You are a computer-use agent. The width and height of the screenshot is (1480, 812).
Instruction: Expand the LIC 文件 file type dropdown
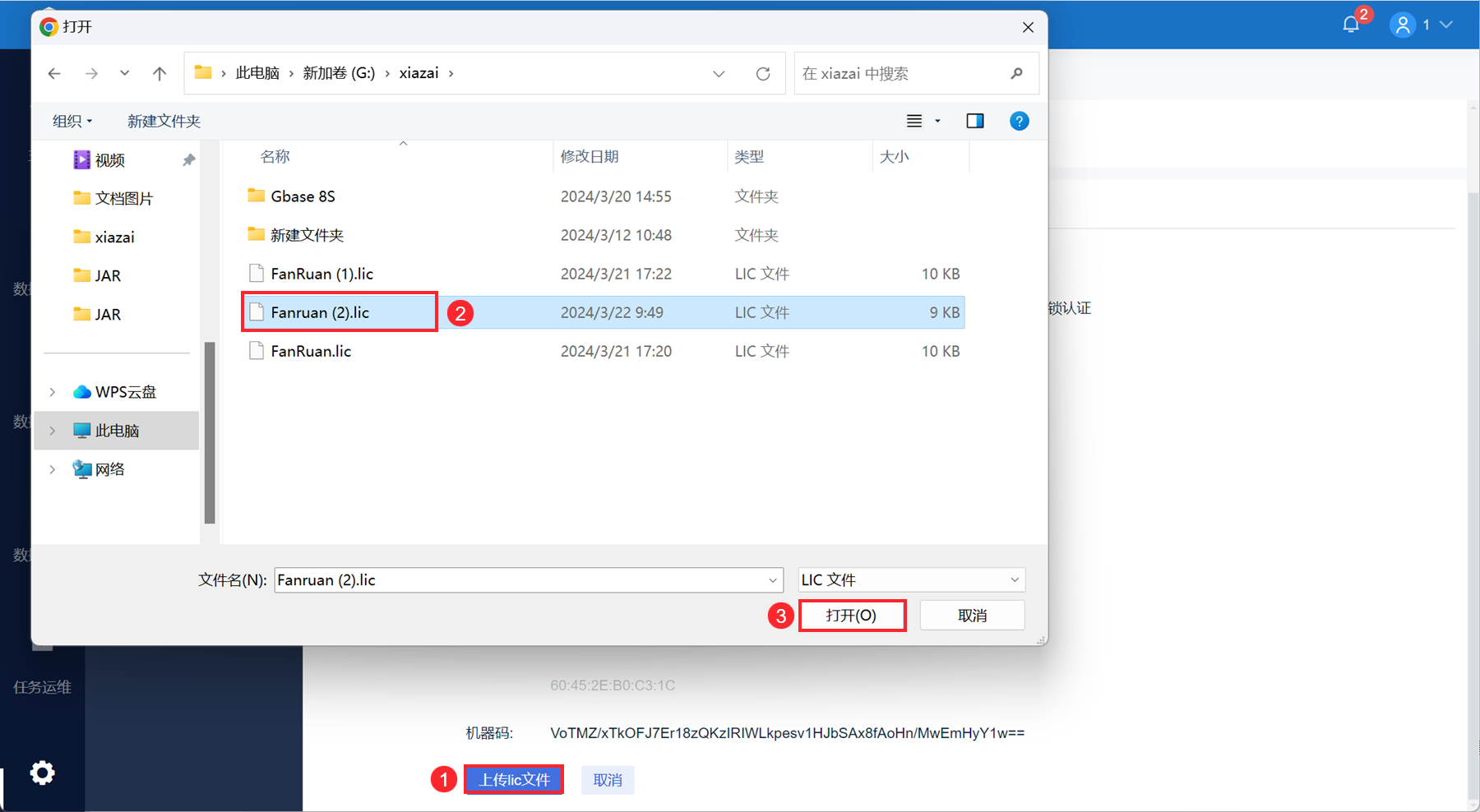(912, 580)
